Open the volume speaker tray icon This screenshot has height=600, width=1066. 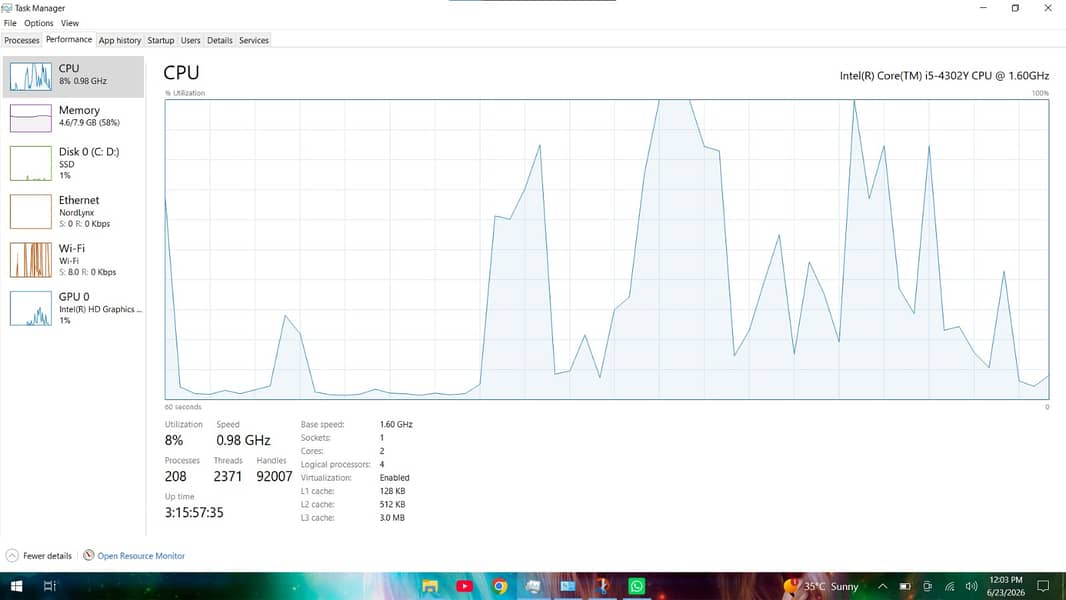point(972,586)
